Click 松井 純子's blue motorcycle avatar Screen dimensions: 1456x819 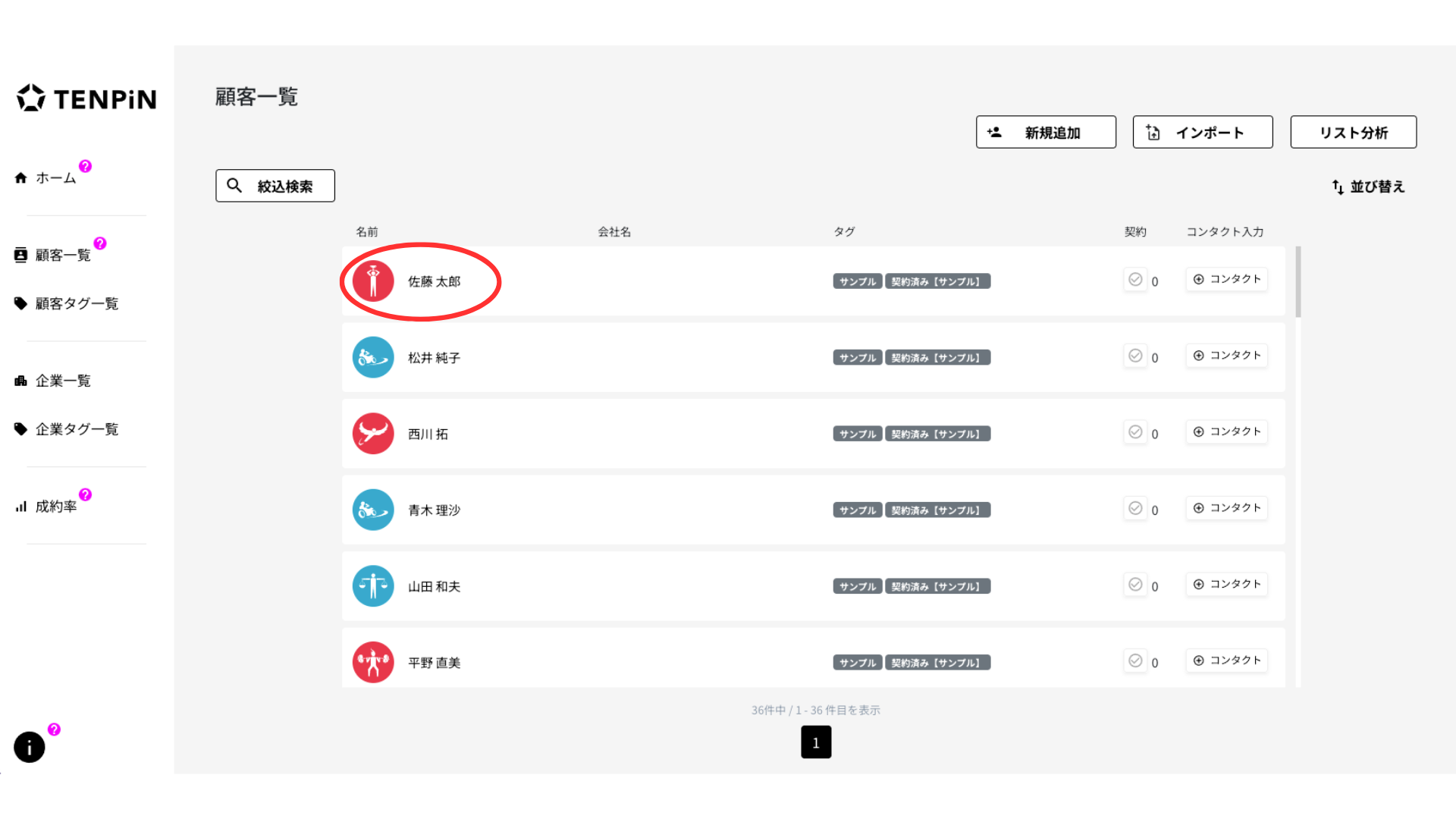[373, 357]
